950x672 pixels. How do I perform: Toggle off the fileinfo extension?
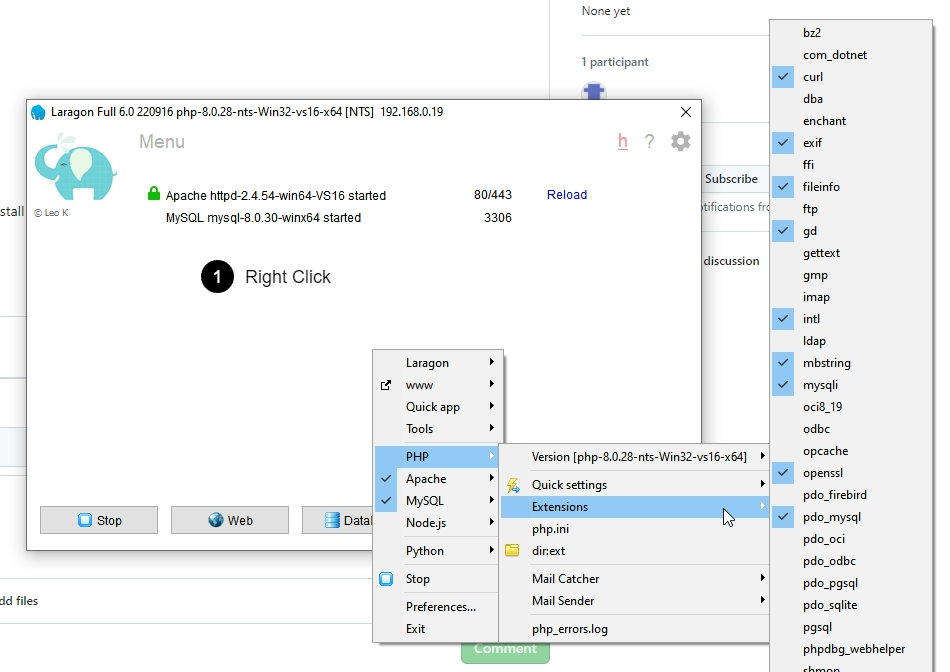[851, 187]
